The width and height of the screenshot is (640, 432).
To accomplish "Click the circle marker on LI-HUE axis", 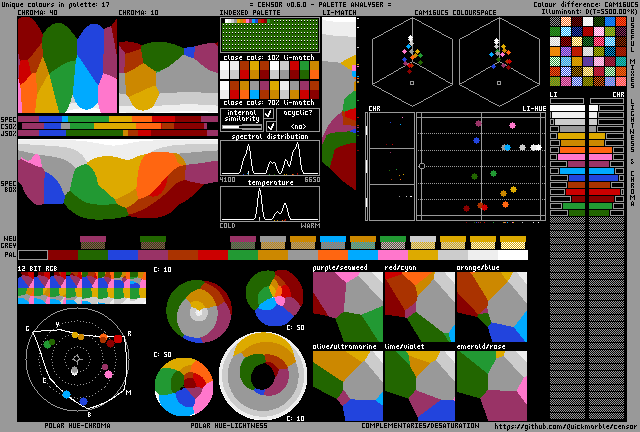I will click(x=422, y=166).
